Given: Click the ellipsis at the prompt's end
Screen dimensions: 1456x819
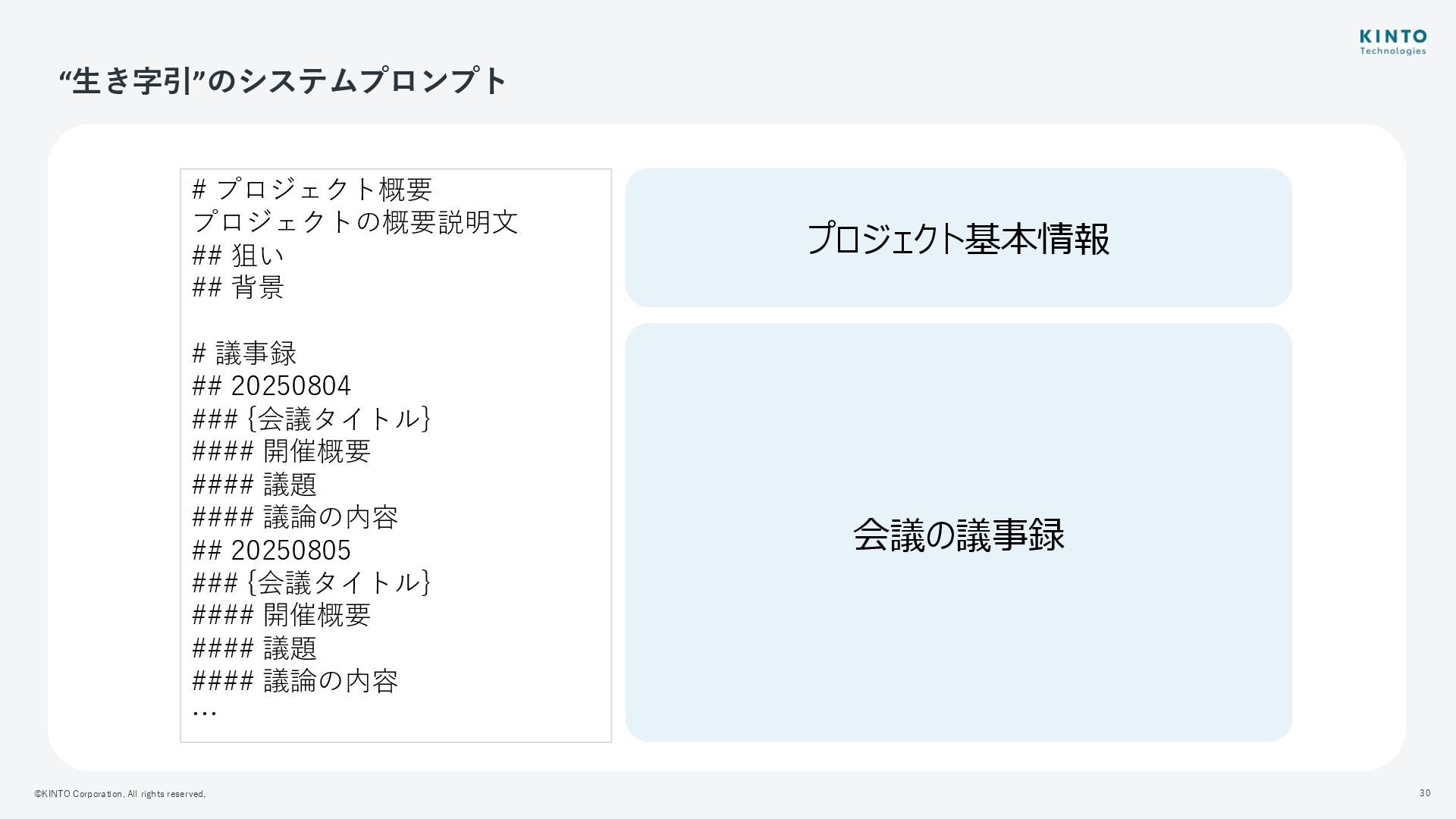Looking at the screenshot, I should click(x=205, y=713).
